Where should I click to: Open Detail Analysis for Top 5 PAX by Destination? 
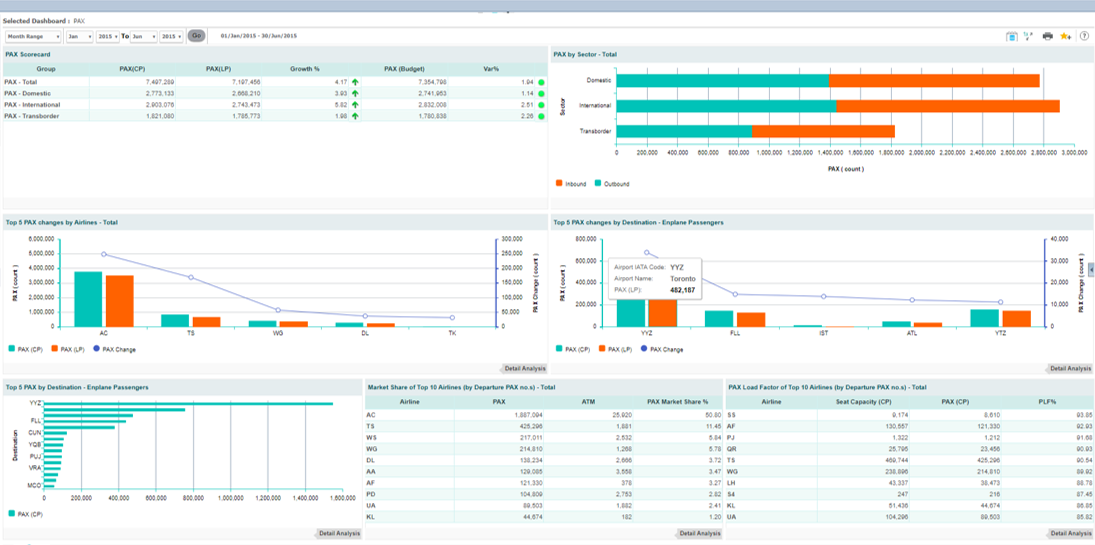[339, 533]
